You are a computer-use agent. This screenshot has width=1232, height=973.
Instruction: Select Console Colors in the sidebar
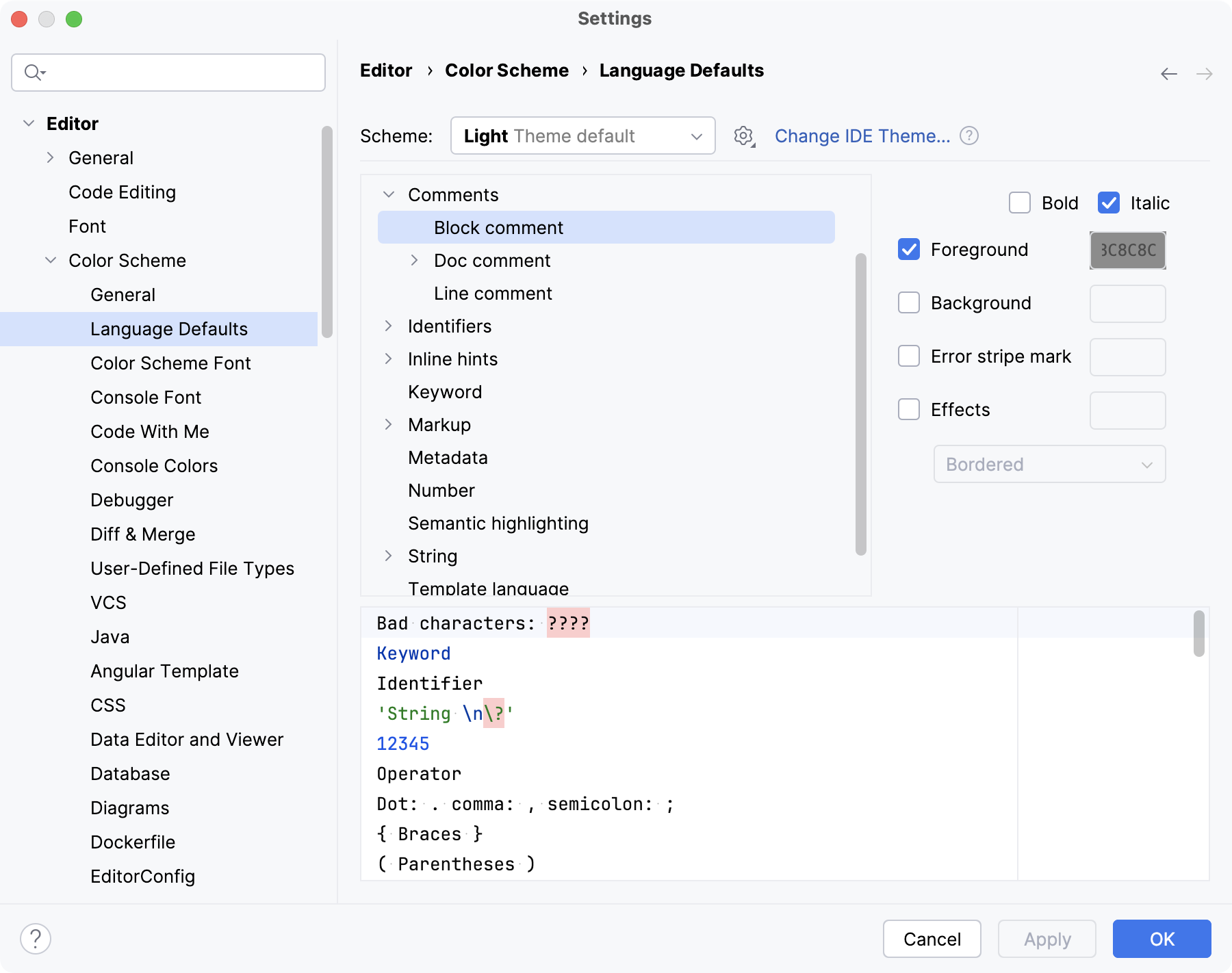tap(153, 465)
